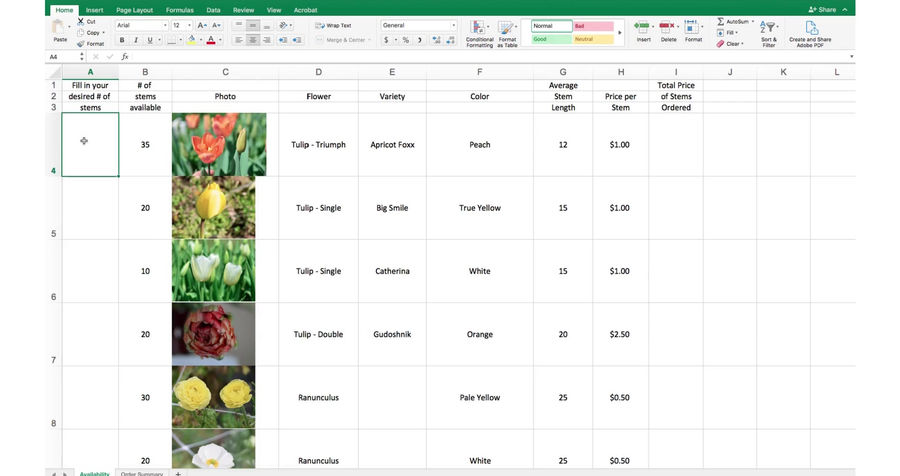Toggle center horizontal alignment

coord(253,40)
